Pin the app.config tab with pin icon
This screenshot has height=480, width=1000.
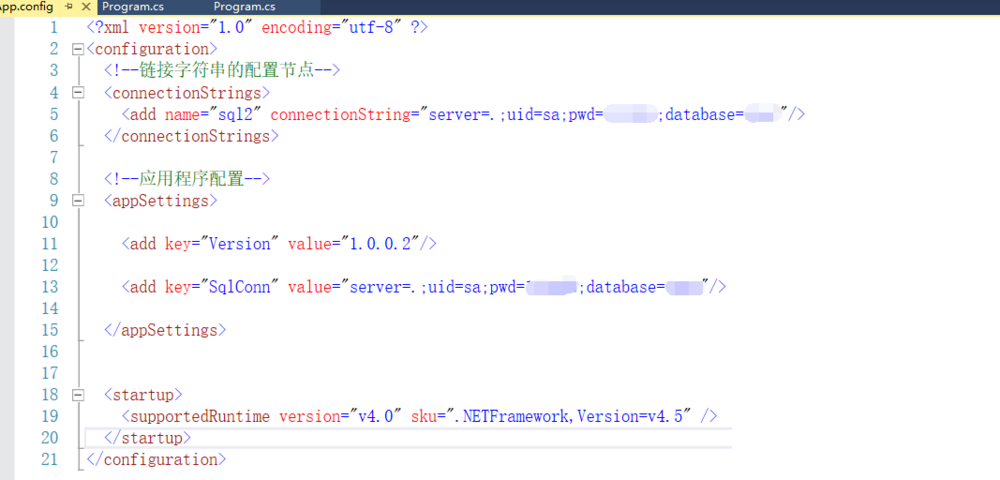(68, 6)
